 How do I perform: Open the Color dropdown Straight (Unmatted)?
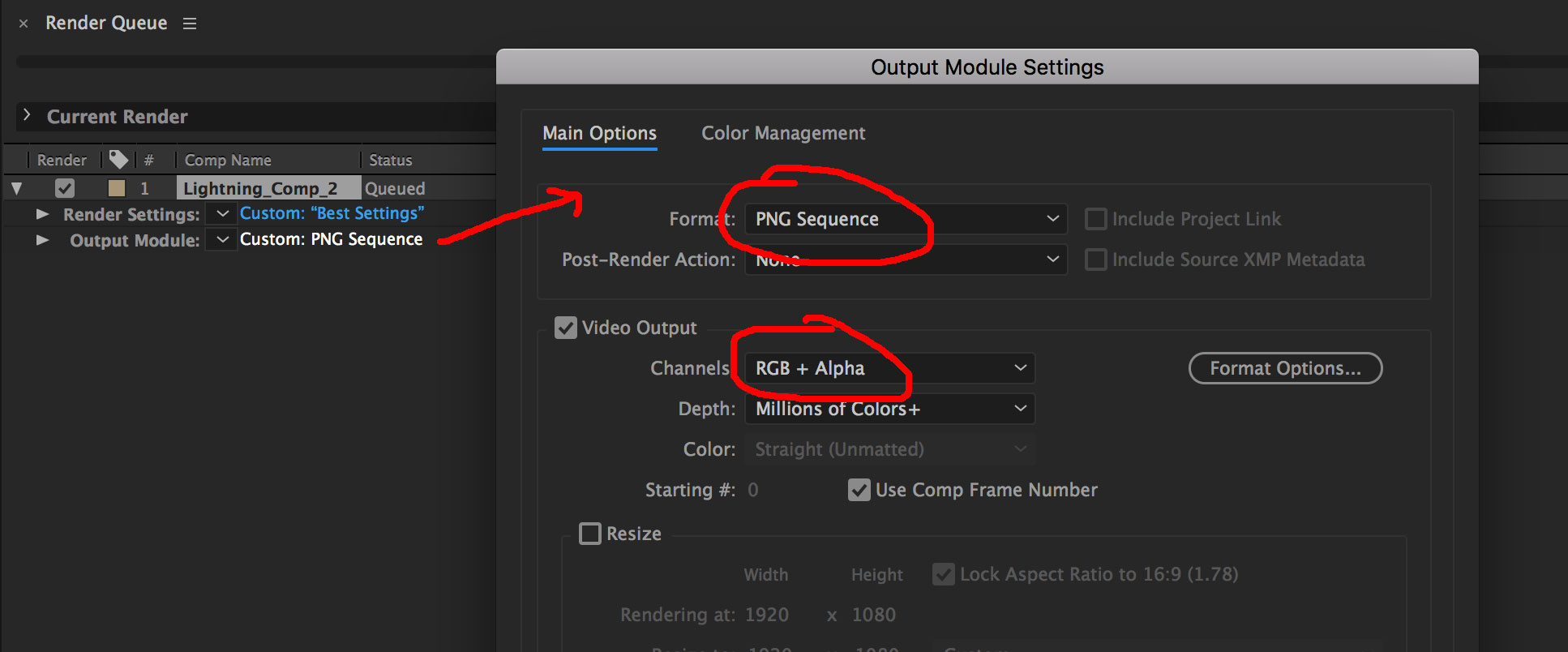coord(889,449)
